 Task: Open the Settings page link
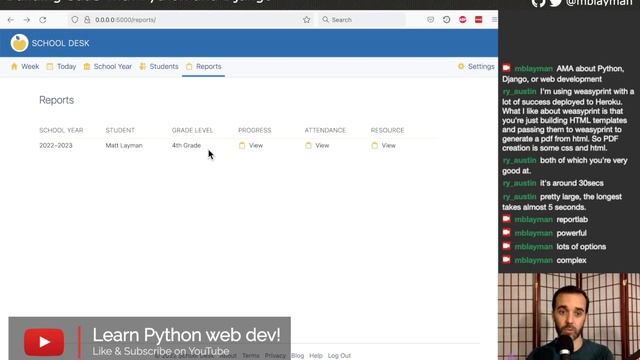click(x=476, y=66)
